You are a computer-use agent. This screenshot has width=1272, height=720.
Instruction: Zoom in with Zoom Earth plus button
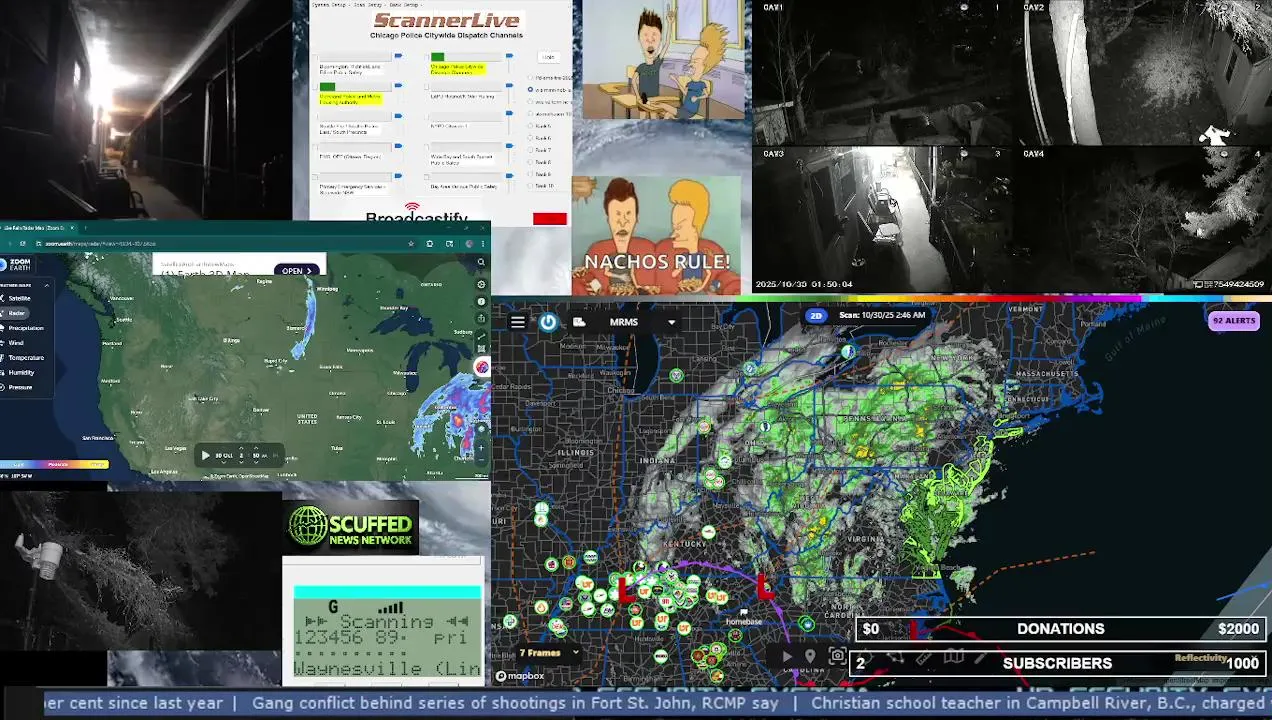point(481,448)
